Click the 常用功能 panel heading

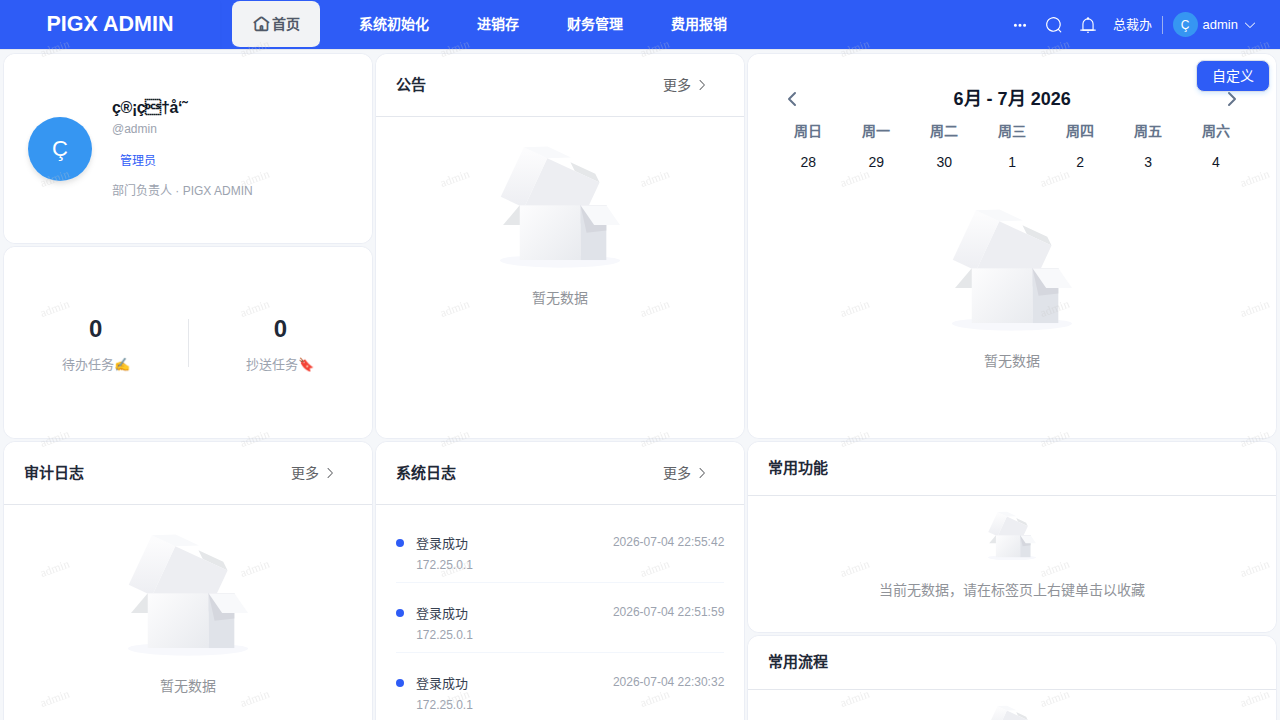click(798, 468)
